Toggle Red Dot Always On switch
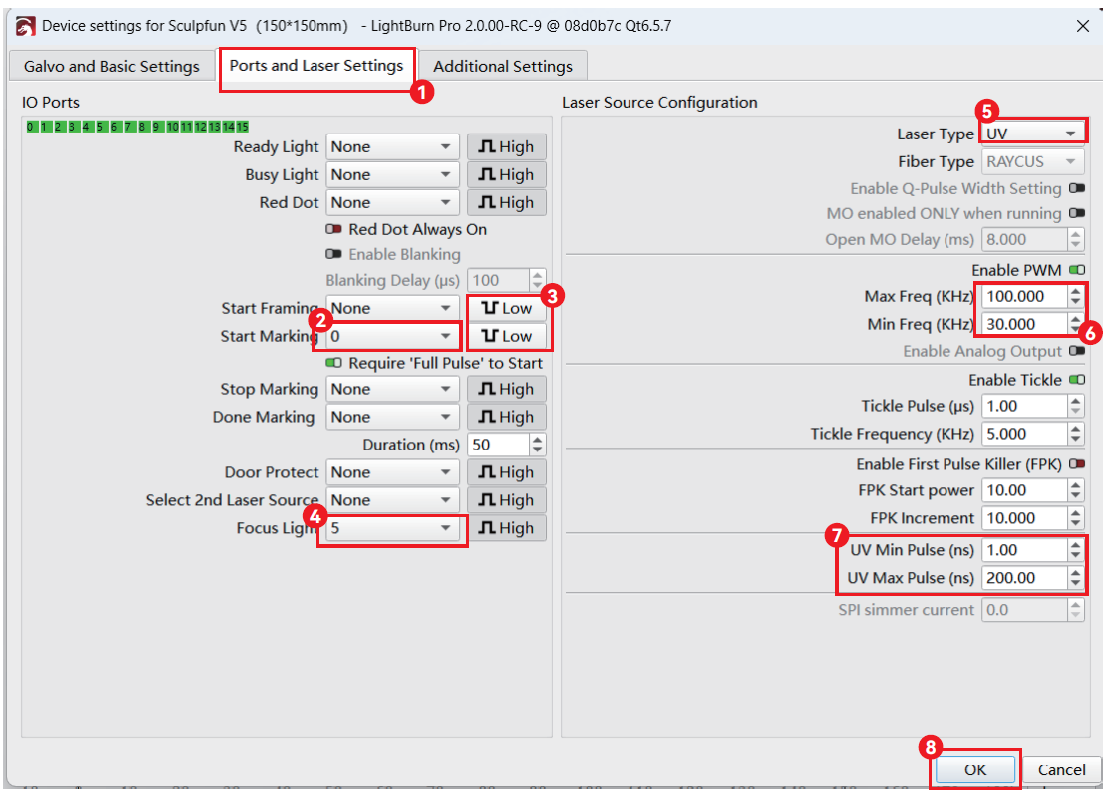1112x796 pixels. 333,230
